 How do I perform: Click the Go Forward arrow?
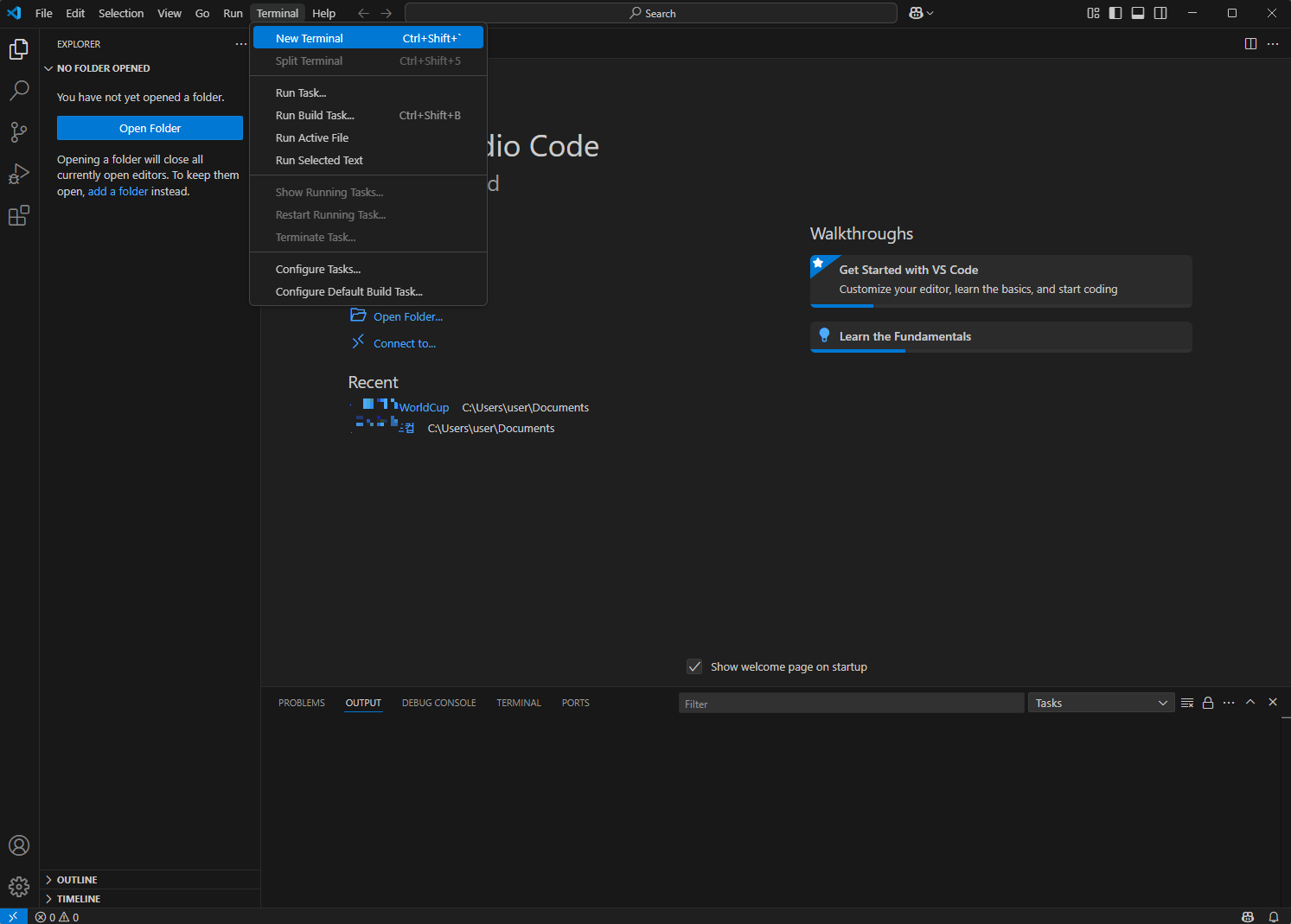387,13
